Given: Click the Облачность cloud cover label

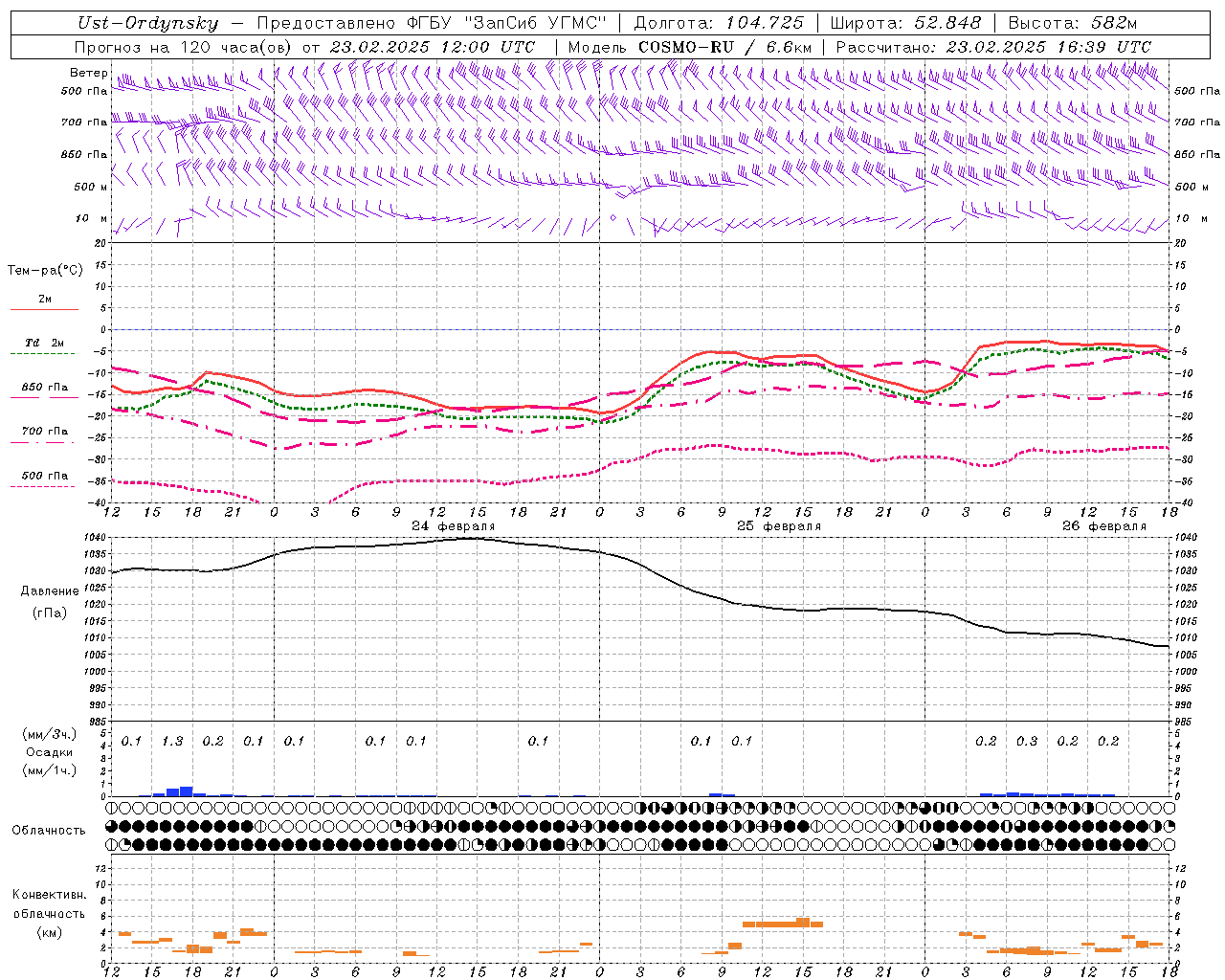Looking at the screenshot, I should 49,830.
